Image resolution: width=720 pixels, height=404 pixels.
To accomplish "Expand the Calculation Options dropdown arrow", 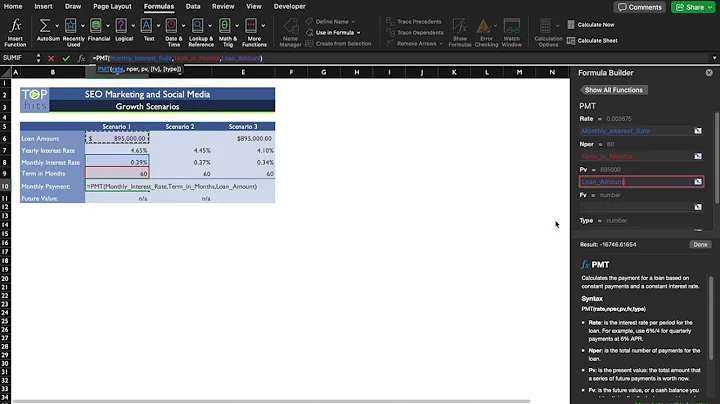I will [x=557, y=26].
